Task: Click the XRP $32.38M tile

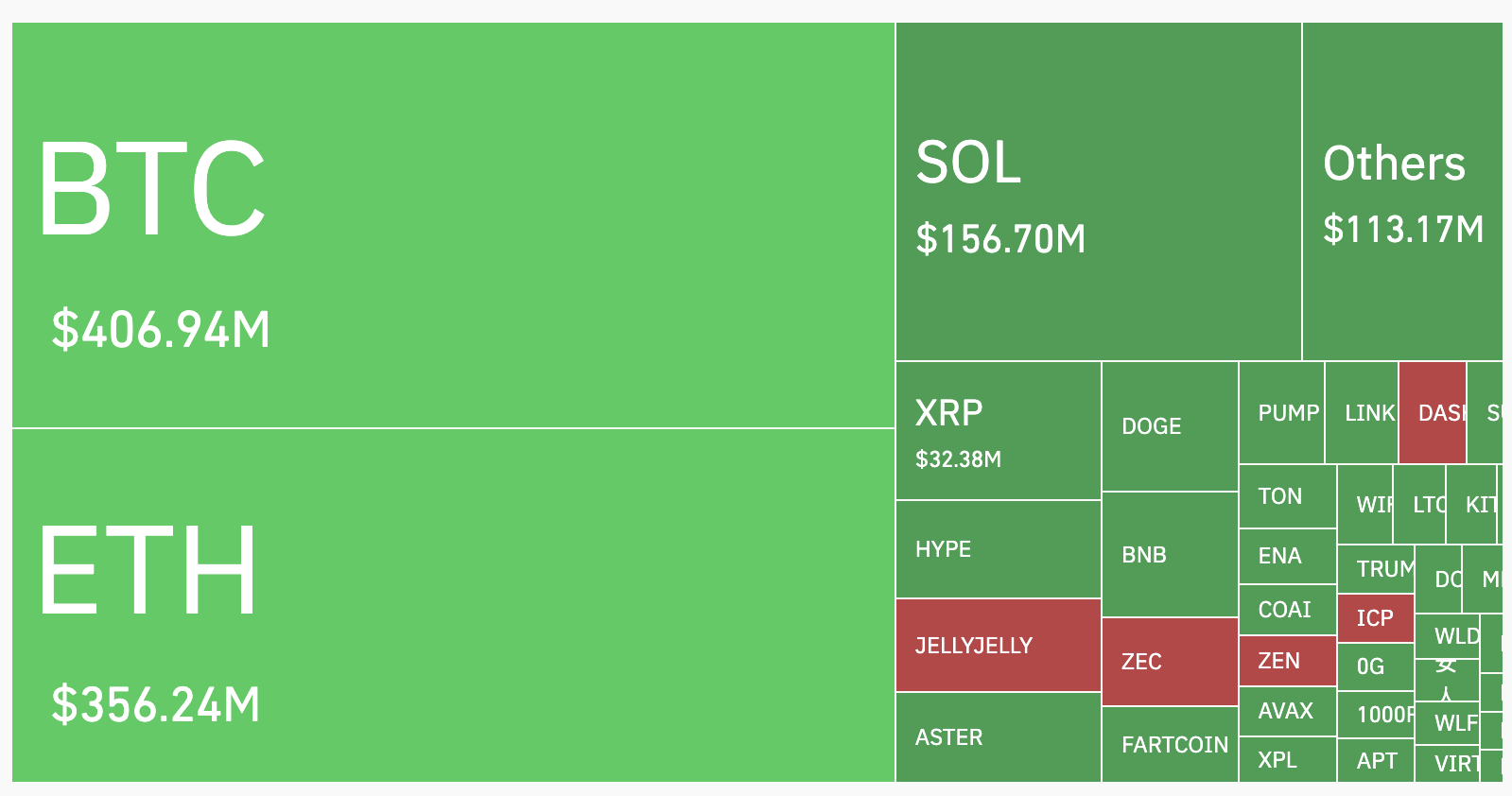Action: tap(998, 431)
